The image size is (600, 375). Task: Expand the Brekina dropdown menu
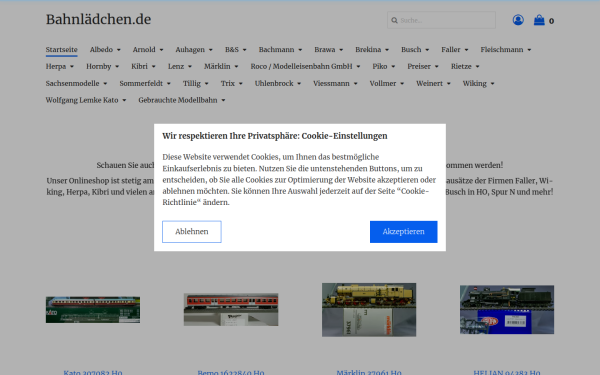(372, 50)
